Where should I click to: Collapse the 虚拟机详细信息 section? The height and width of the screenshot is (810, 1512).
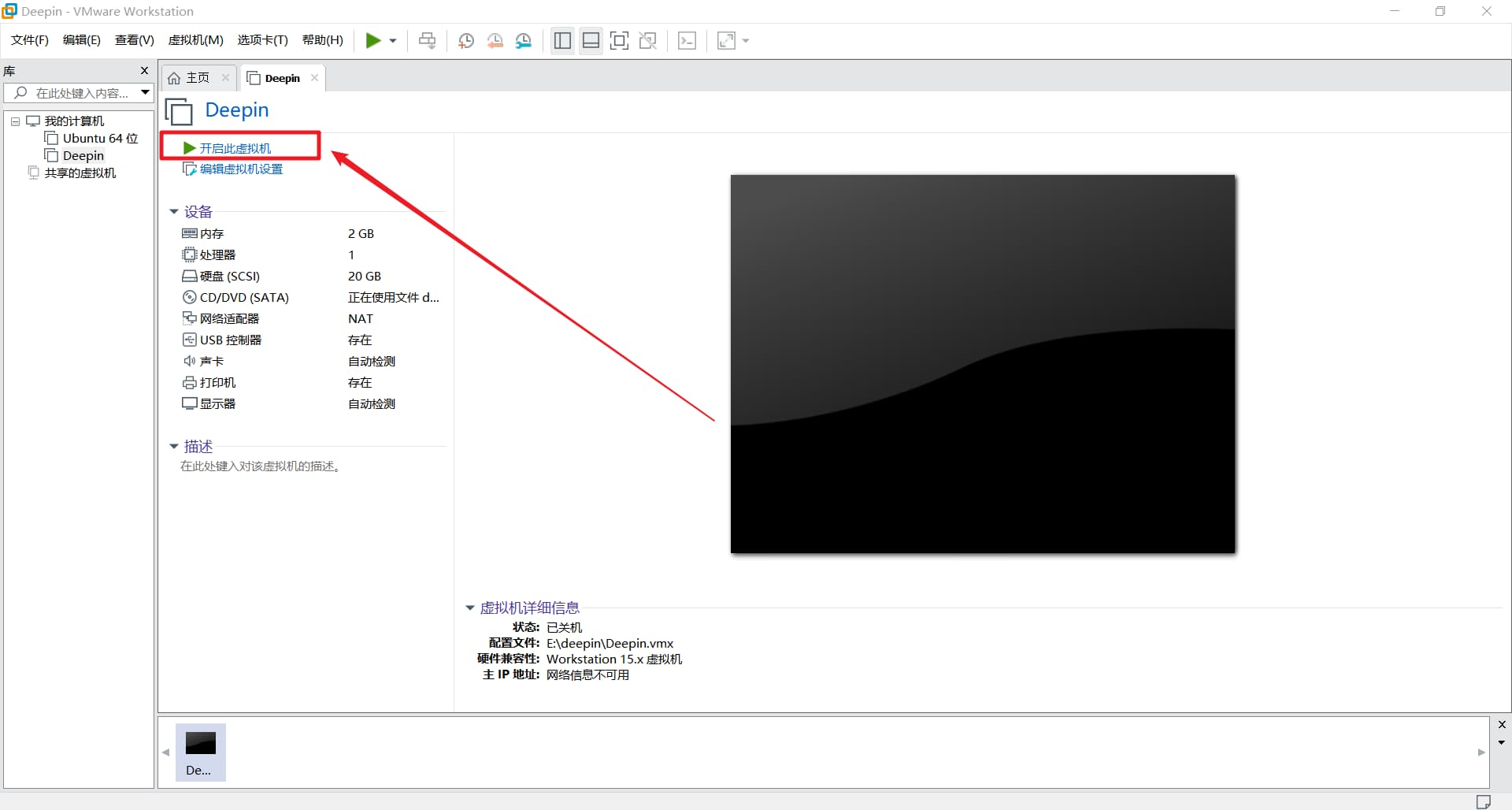coord(470,608)
